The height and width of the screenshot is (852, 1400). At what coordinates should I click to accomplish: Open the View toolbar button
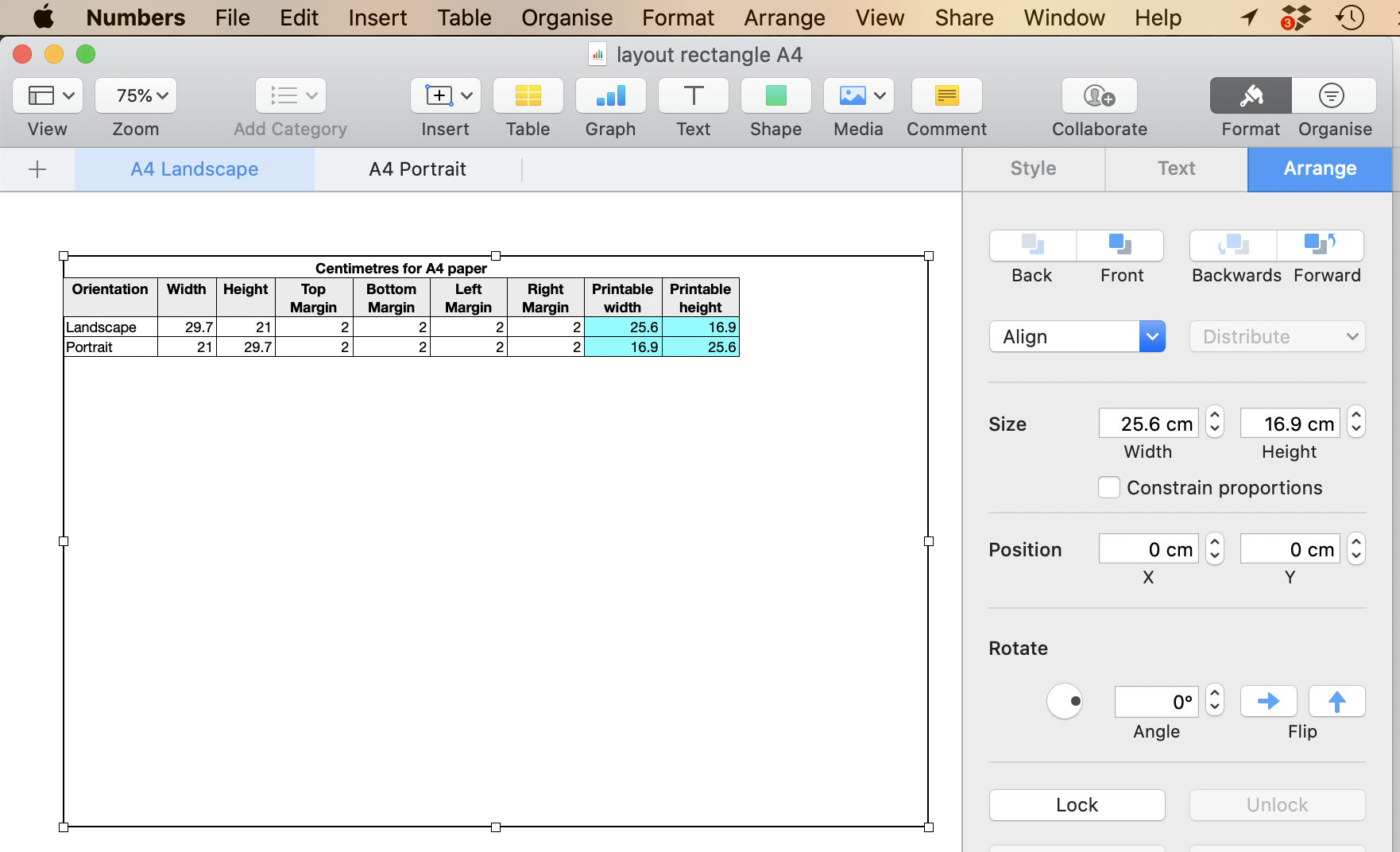48,96
